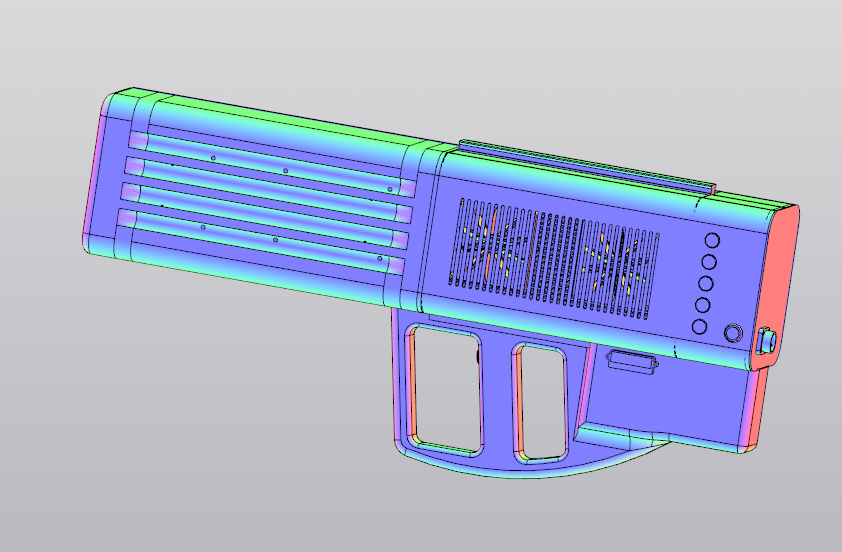Select the rectangular connector port under the body

point(632,361)
